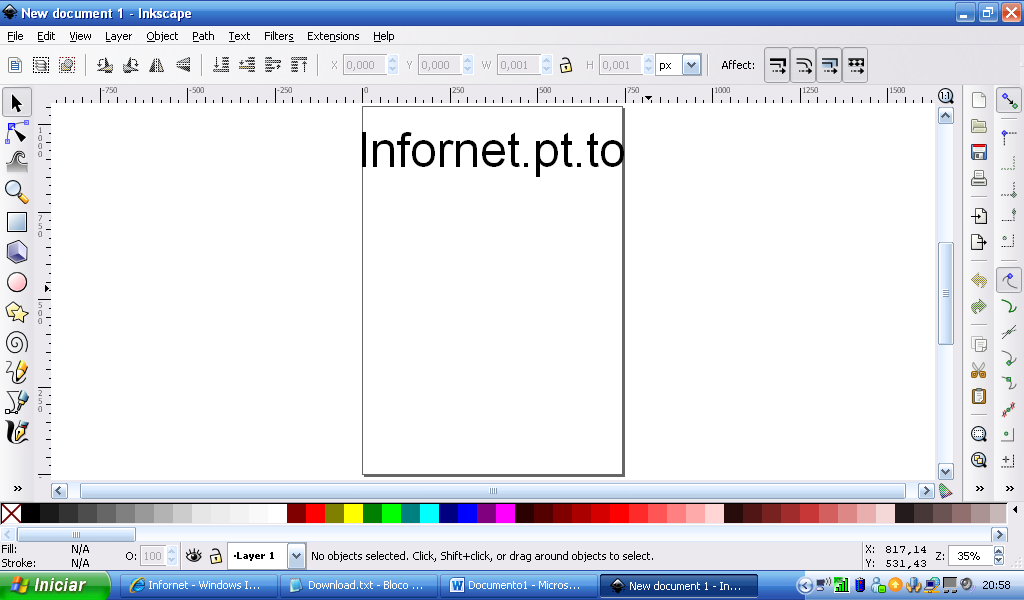Toggle 'move patterns along with objects' Affect button
Screen dimensions: 1024x600
(855, 64)
